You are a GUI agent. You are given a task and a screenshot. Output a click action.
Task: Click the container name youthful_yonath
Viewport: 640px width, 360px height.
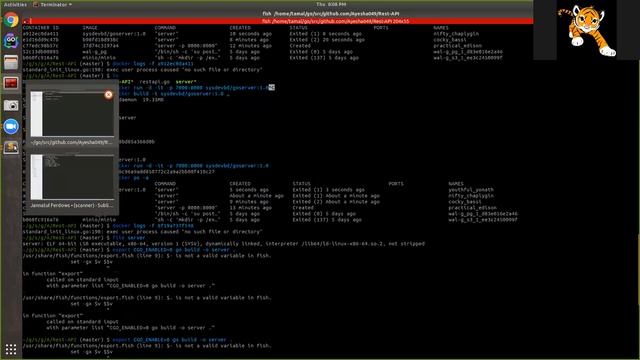(x=471, y=190)
